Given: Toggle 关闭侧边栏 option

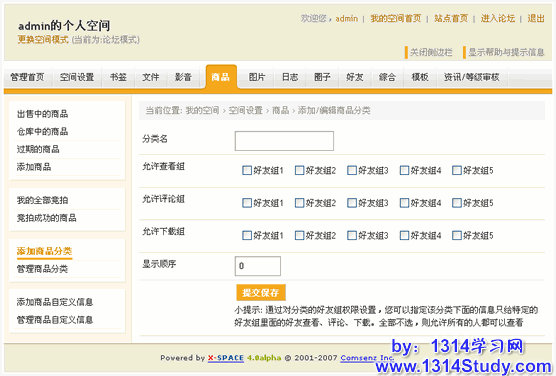Looking at the screenshot, I should [428, 52].
